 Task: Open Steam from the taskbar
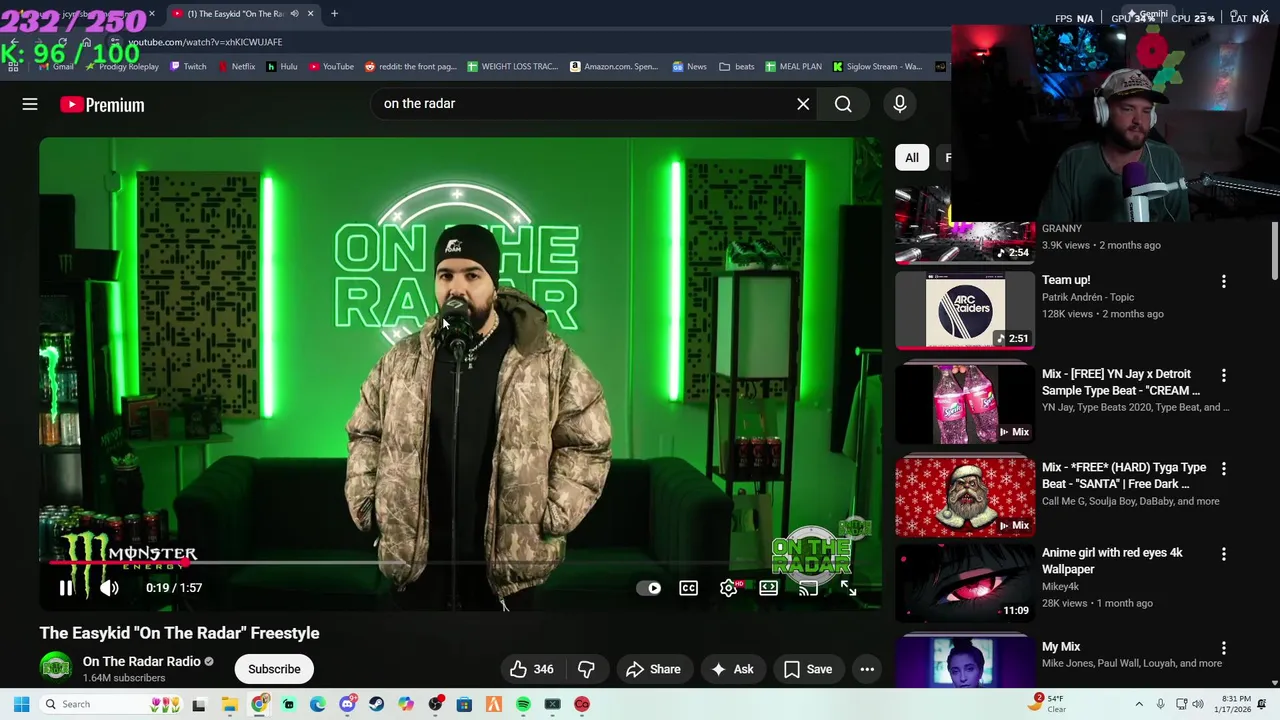click(376, 704)
